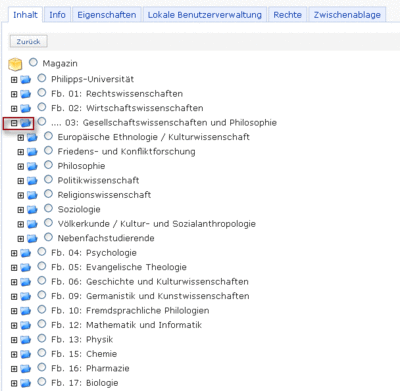Click the Friedens- und Konfliktforschung label
Screen dimensions: 400x391
[126, 152]
